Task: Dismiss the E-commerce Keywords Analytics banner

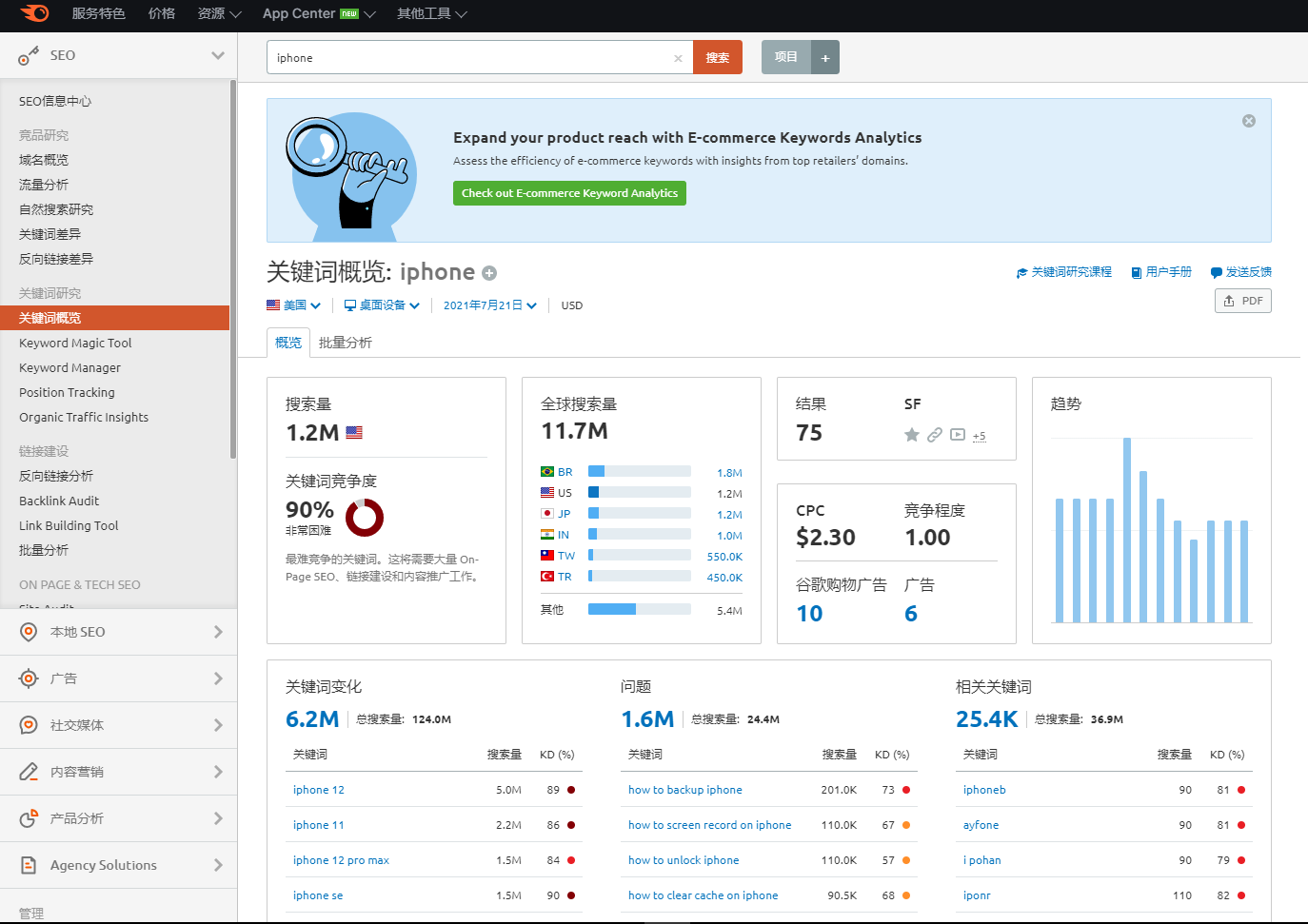Action: tap(1249, 121)
